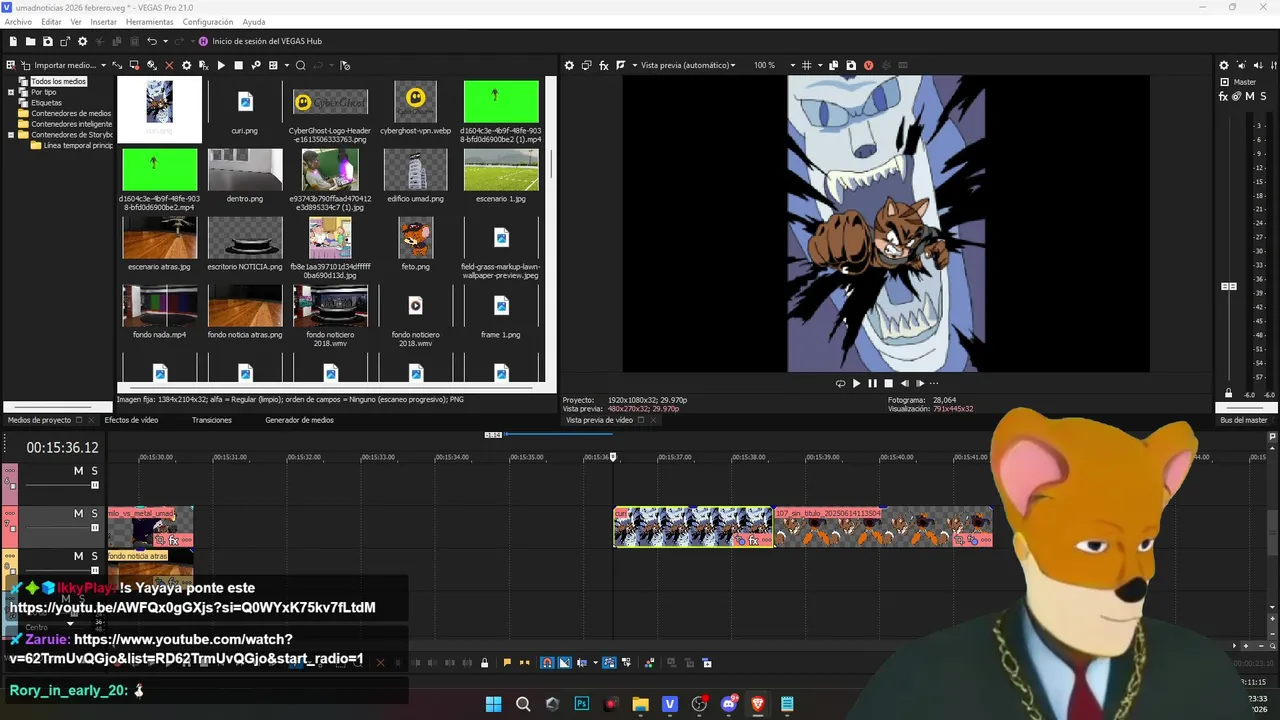Open Media FX in the Project Media toolbar
The width and height of the screenshot is (1280, 720).
tap(204, 65)
